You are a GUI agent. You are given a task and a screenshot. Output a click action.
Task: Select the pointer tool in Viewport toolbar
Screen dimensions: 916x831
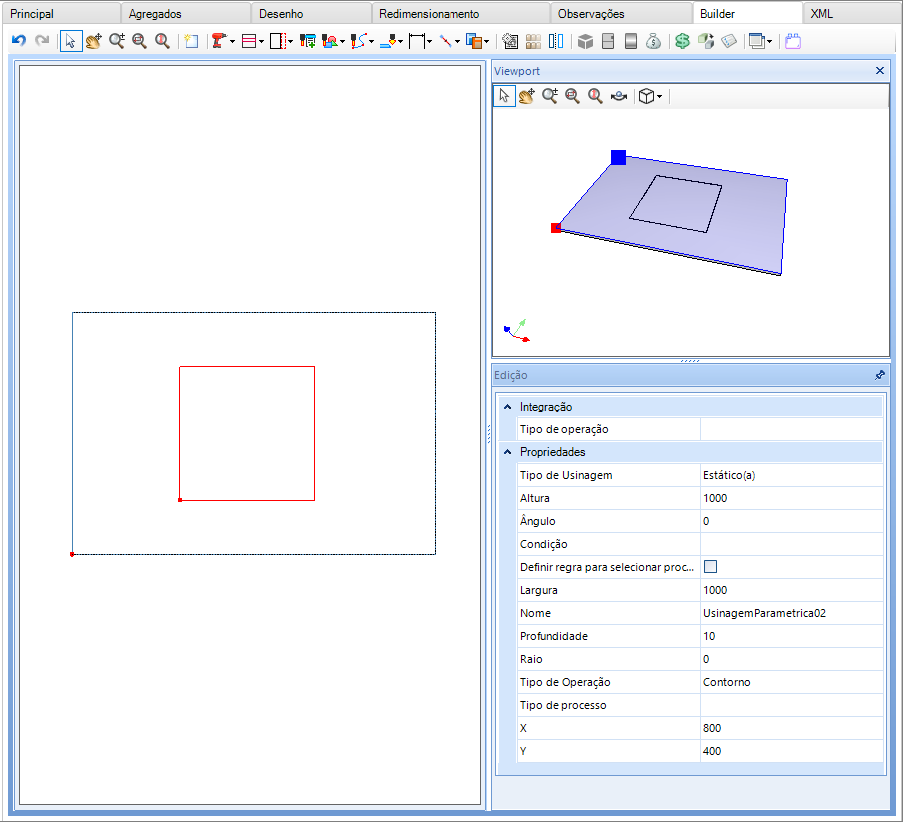505,96
